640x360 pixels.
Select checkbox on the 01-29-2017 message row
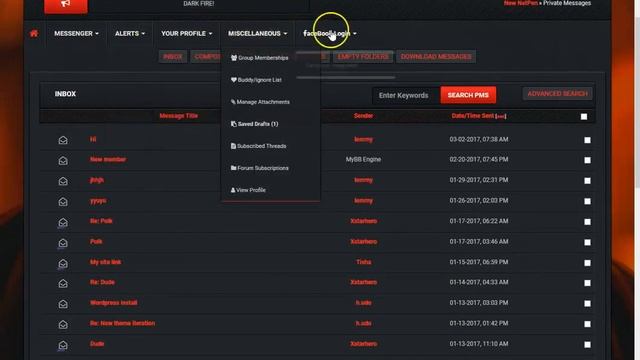[x=587, y=180]
